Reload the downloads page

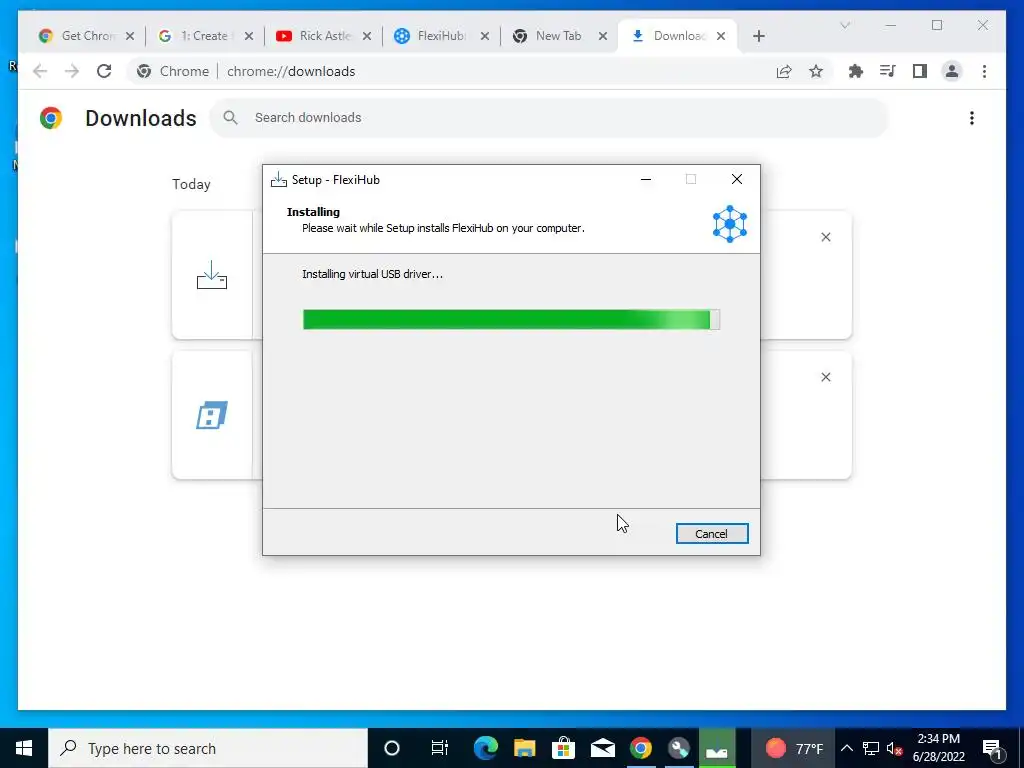[104, 71]
